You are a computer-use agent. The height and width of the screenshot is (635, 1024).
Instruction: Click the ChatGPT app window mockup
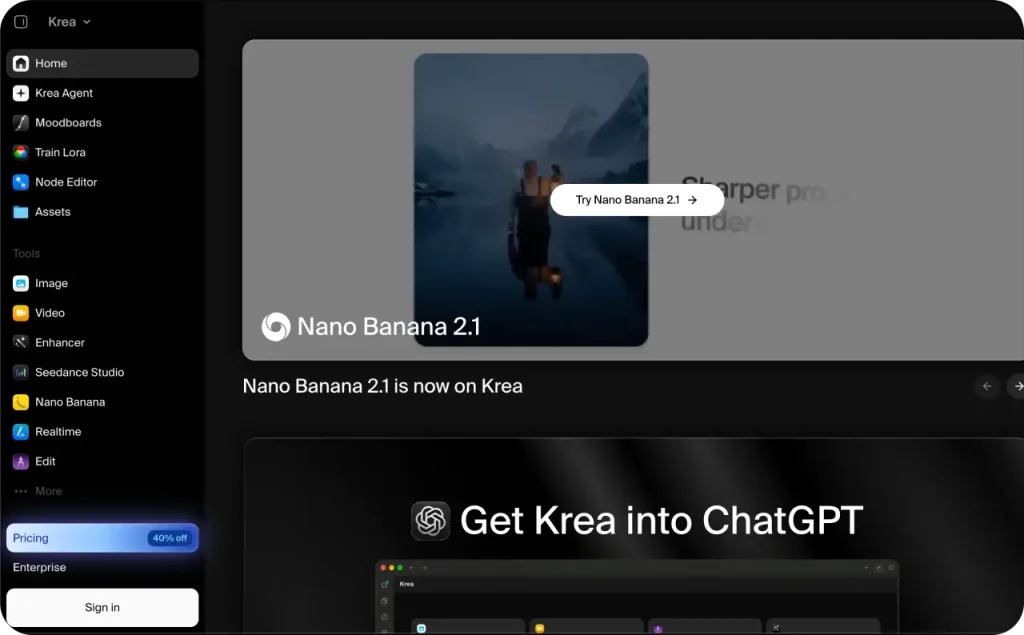tap(637, 597)
